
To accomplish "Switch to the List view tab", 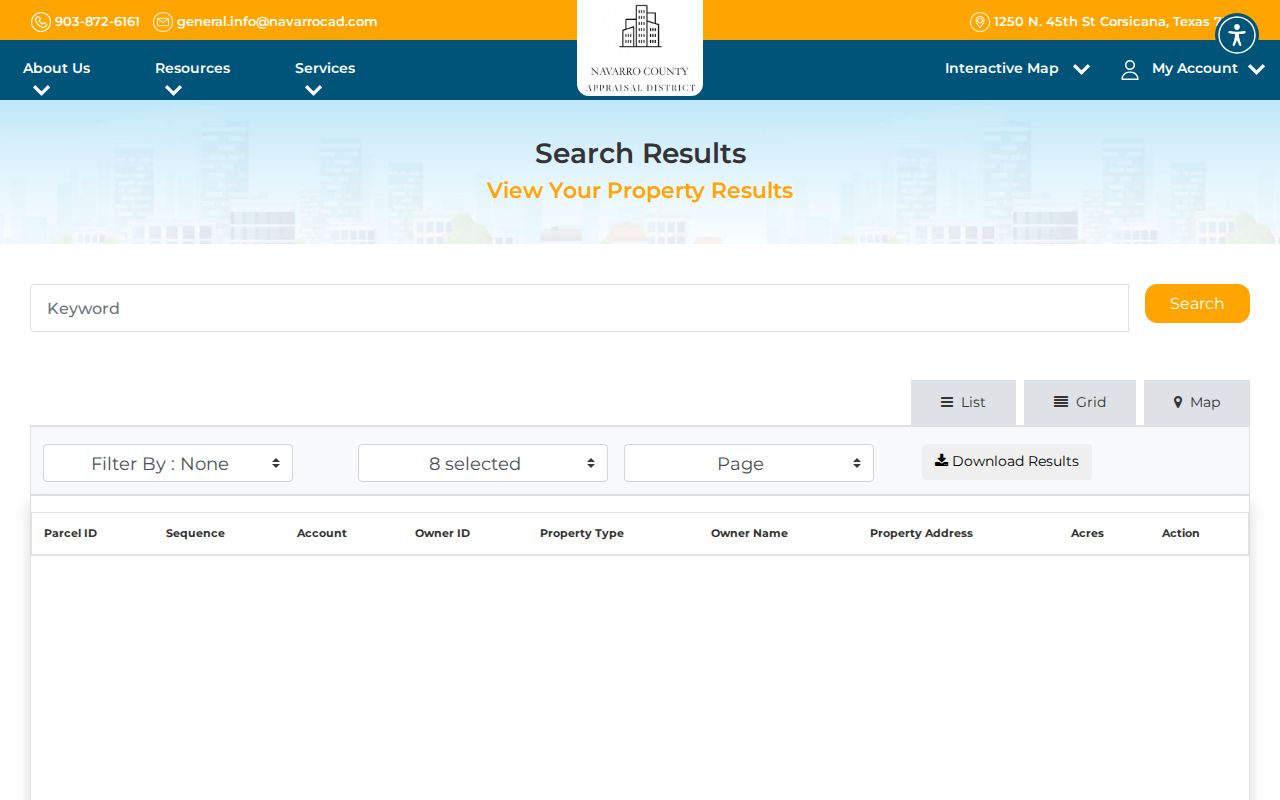I will (963, 402).
